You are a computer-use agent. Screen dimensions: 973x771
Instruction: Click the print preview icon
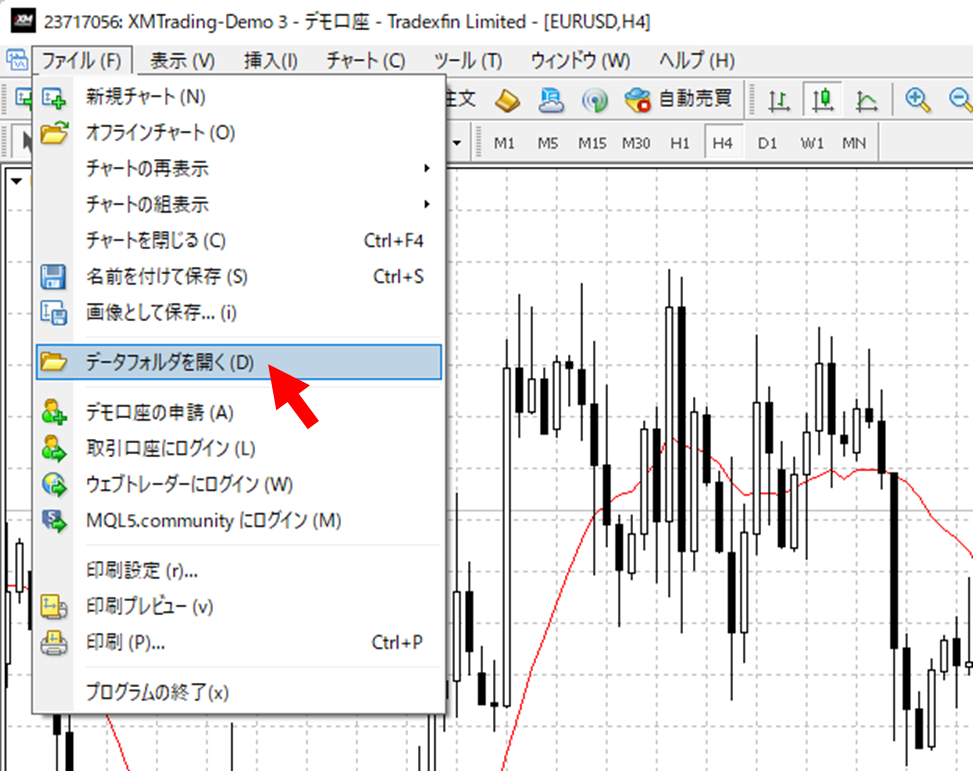pos(54,606)
